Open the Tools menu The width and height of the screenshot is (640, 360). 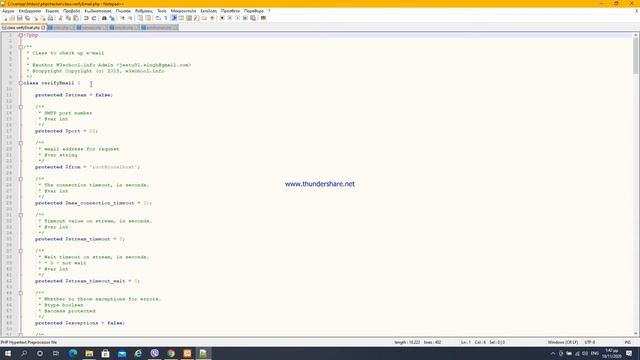coord(162,11)
